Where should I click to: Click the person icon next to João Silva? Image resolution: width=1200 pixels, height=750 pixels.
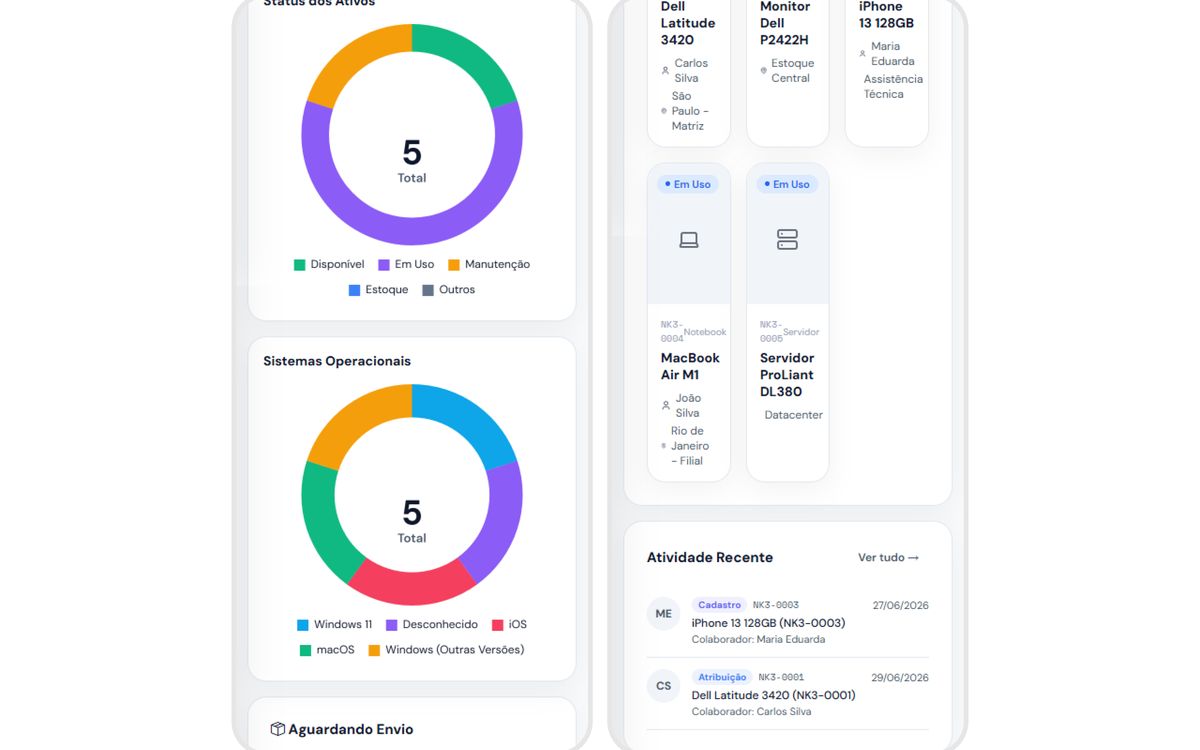(665, 406)
